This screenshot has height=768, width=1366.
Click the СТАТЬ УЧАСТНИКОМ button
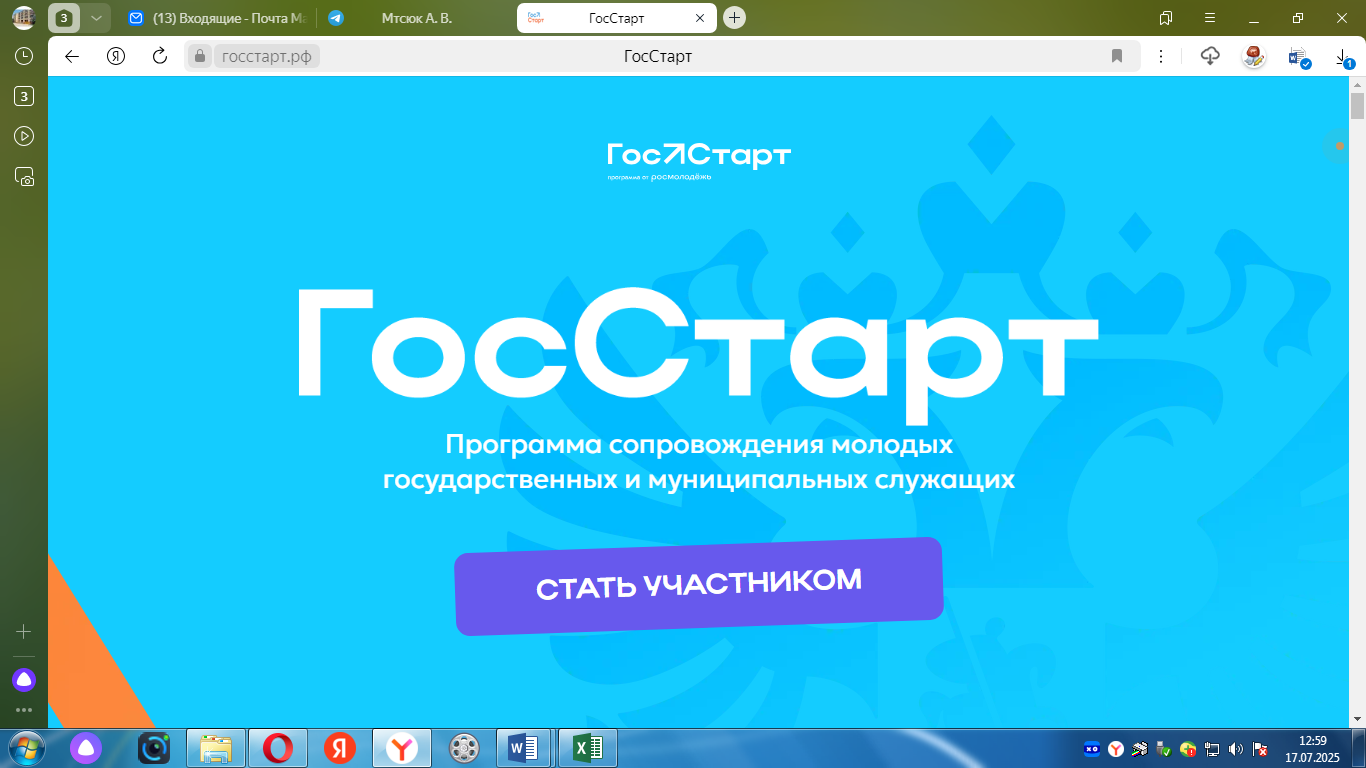point(699,586)
